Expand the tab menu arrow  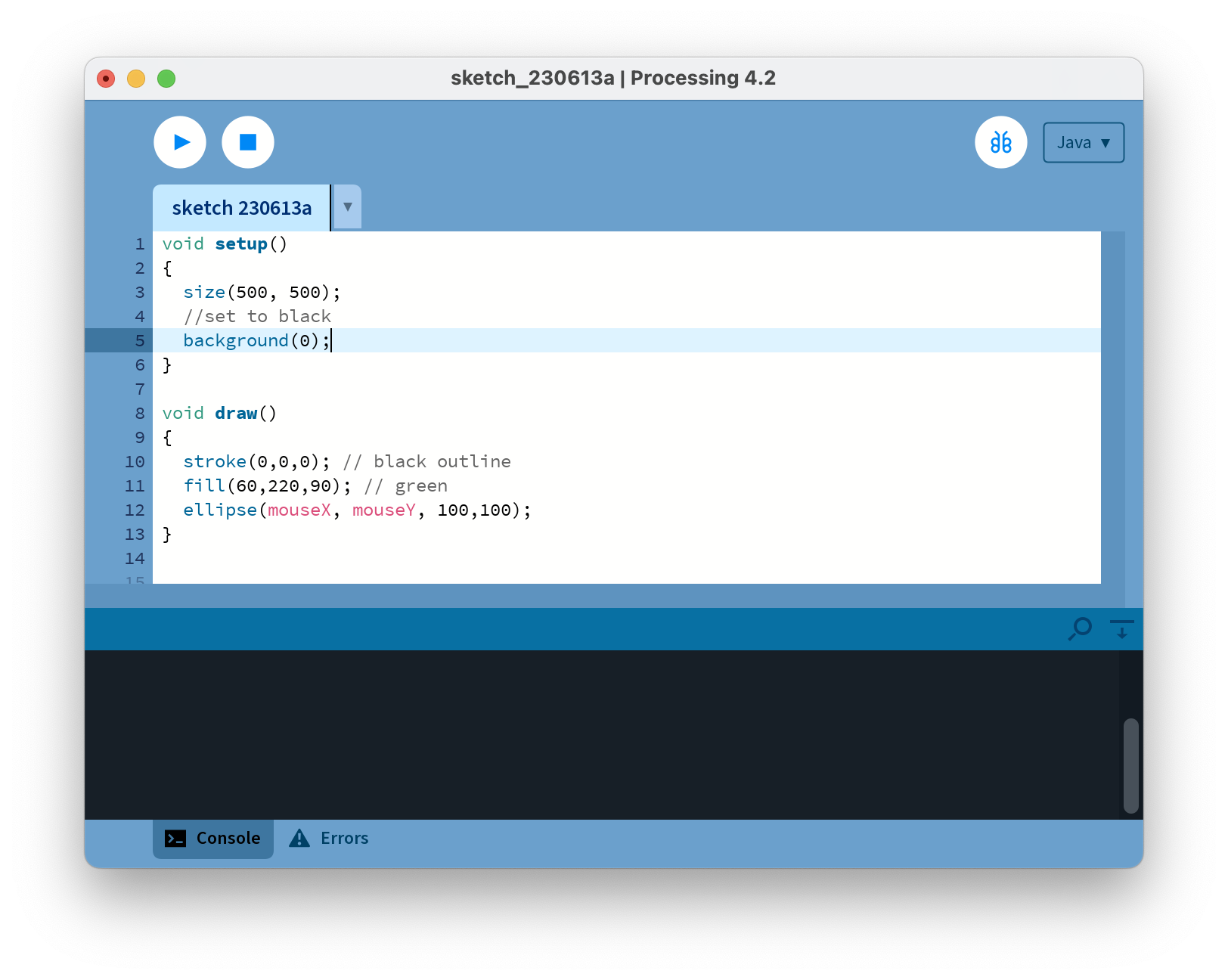point(348,206)
